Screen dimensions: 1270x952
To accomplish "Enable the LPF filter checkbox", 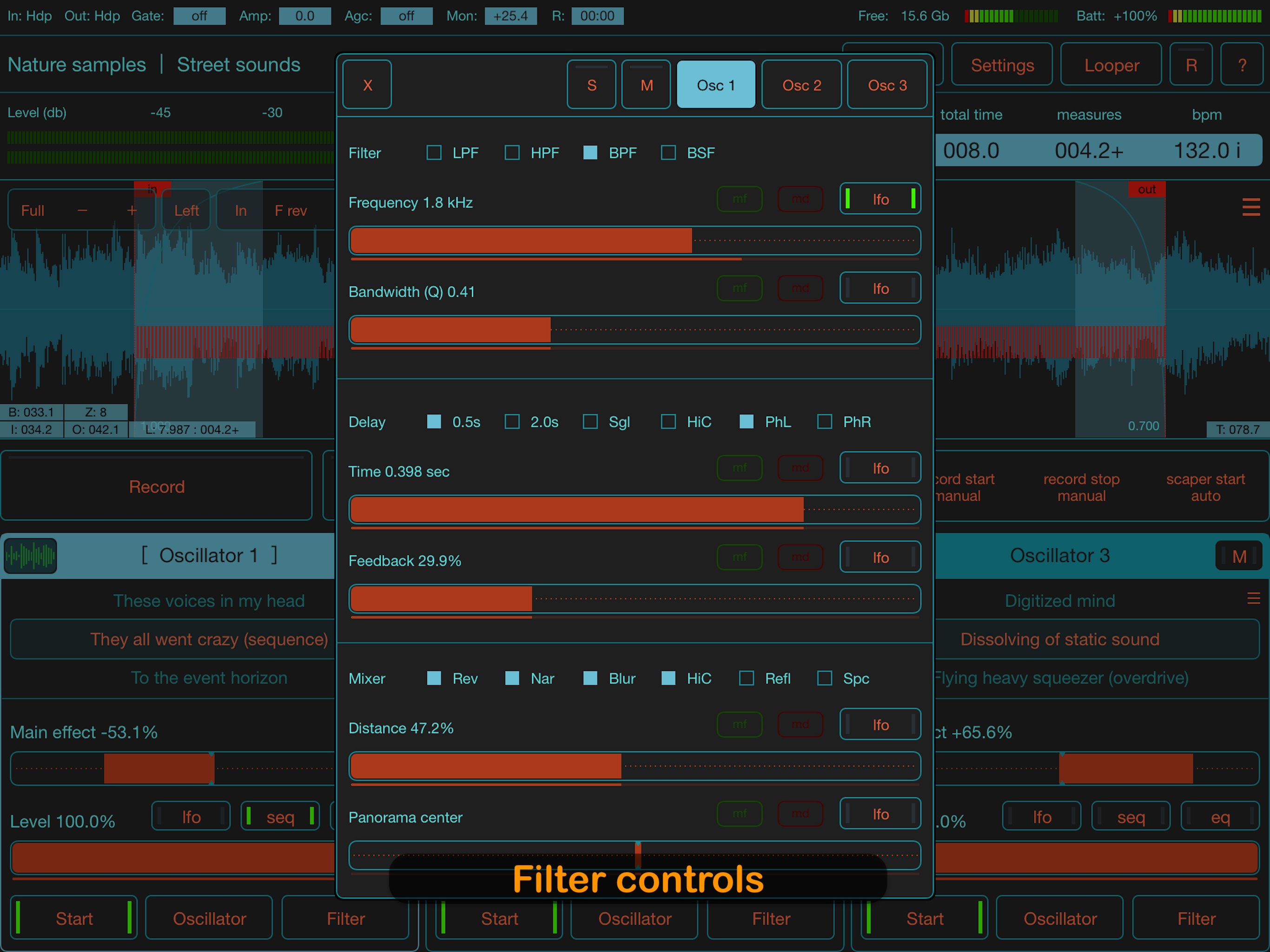I will point(434,153).
